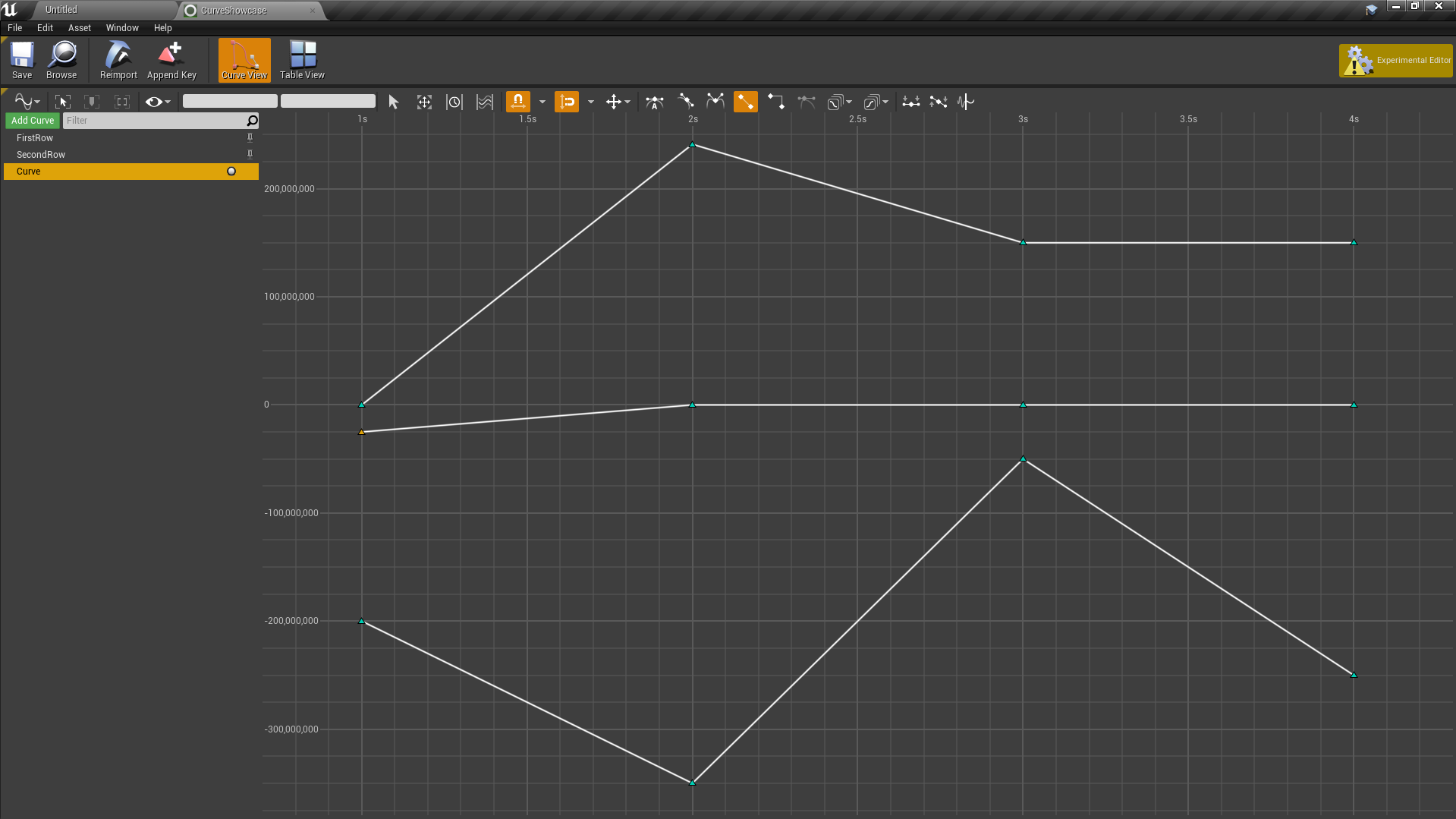1456x819 pixels.
Task: Switch to the Untitled tab
Action: coord(61,10)
